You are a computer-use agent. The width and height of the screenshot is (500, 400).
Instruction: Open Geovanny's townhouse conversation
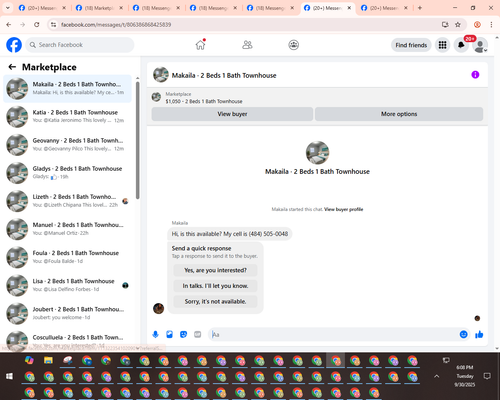tap(67, 145)
